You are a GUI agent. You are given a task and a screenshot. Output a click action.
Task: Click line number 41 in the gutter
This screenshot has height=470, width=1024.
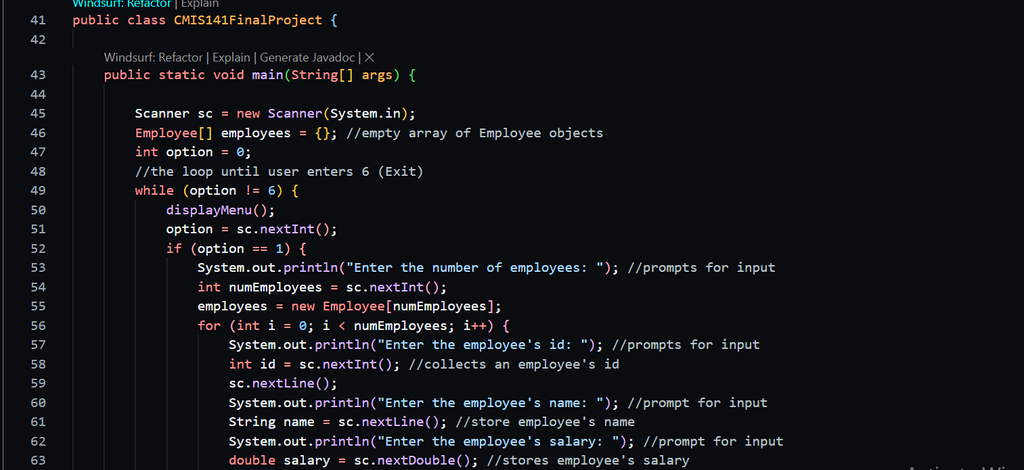pos(38,20)
